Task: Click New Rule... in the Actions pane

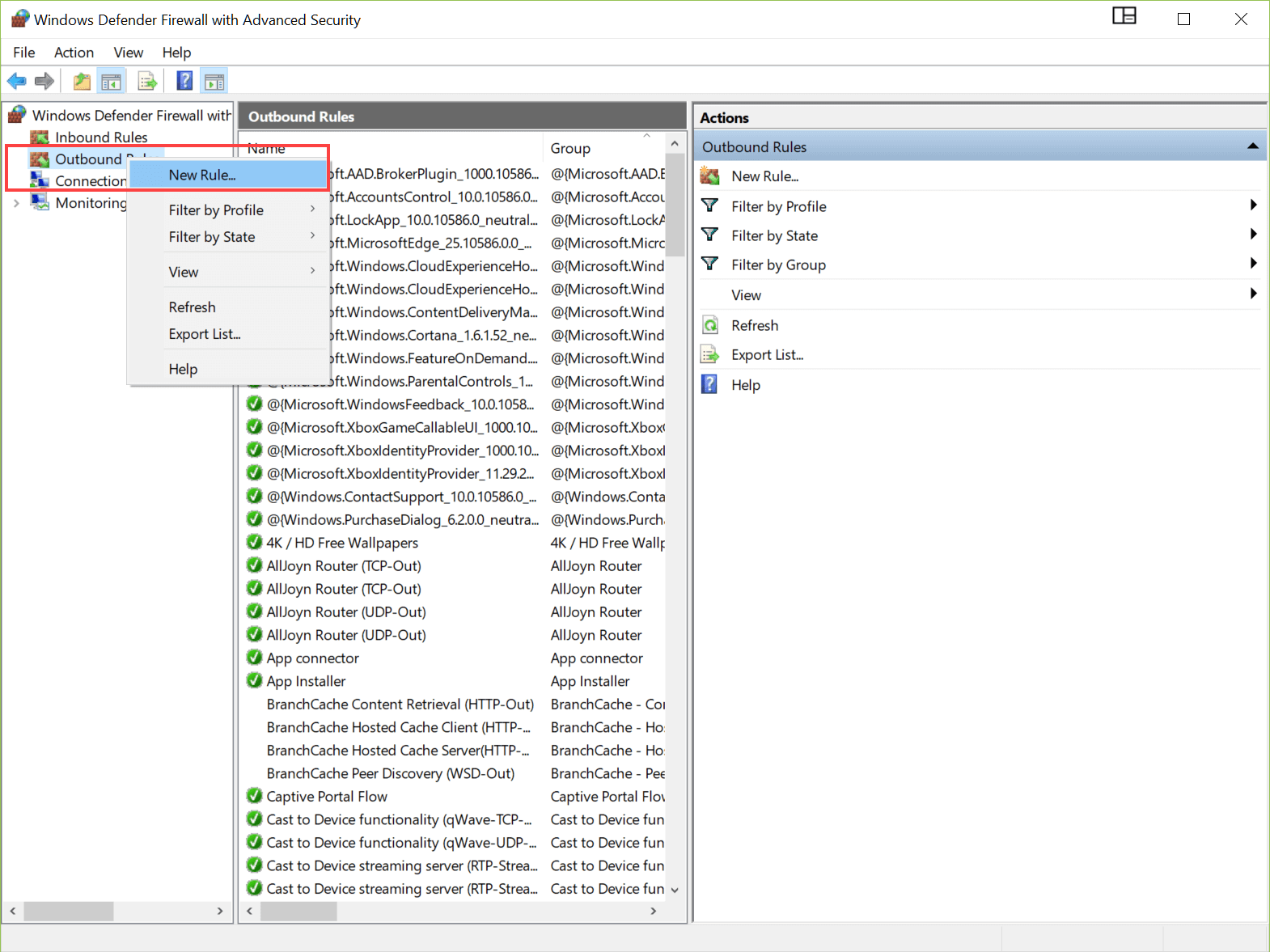Action: coord(764,176)
